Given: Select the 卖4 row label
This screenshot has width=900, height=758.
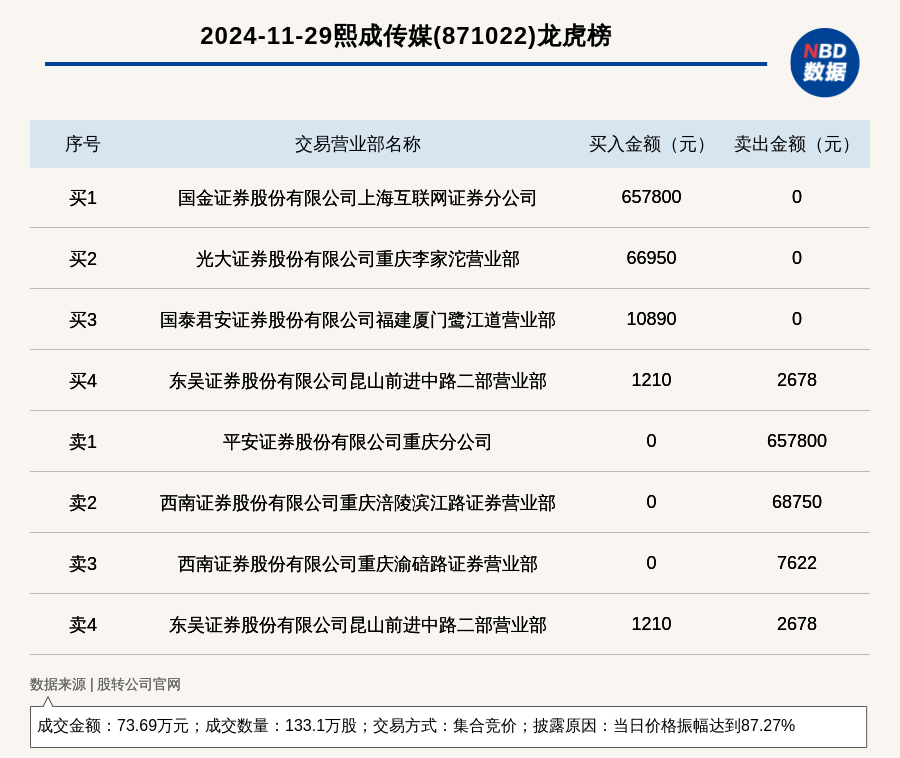Looking at the screenshot, I should [x=83, y=625].
